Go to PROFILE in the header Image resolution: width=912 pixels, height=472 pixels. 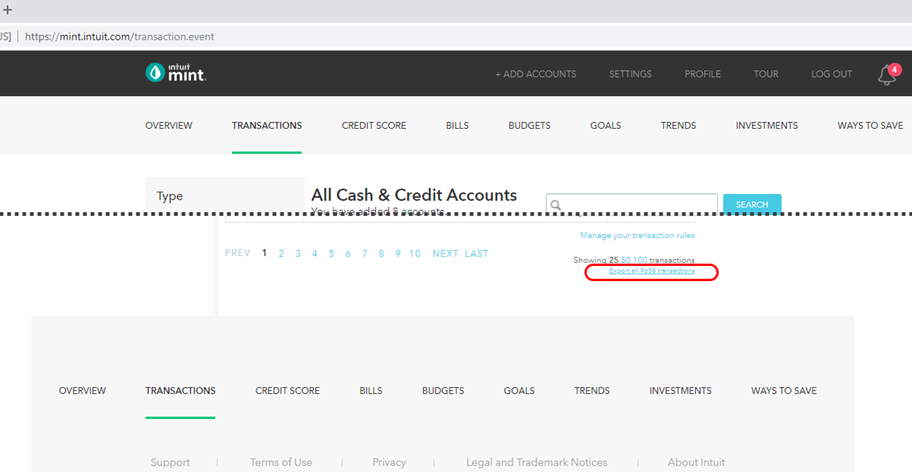(702, 74)
